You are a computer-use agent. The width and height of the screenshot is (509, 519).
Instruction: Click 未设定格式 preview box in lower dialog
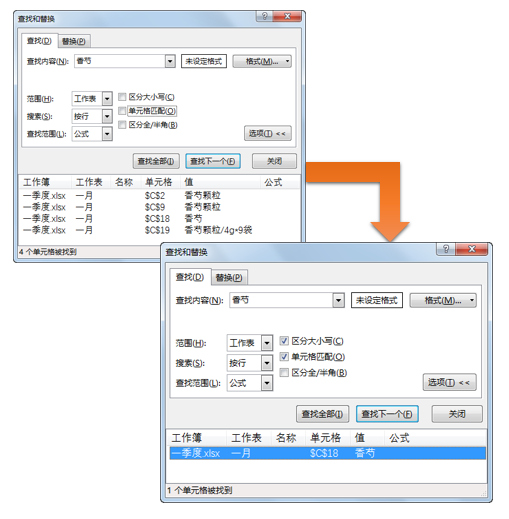click(377, 300)
